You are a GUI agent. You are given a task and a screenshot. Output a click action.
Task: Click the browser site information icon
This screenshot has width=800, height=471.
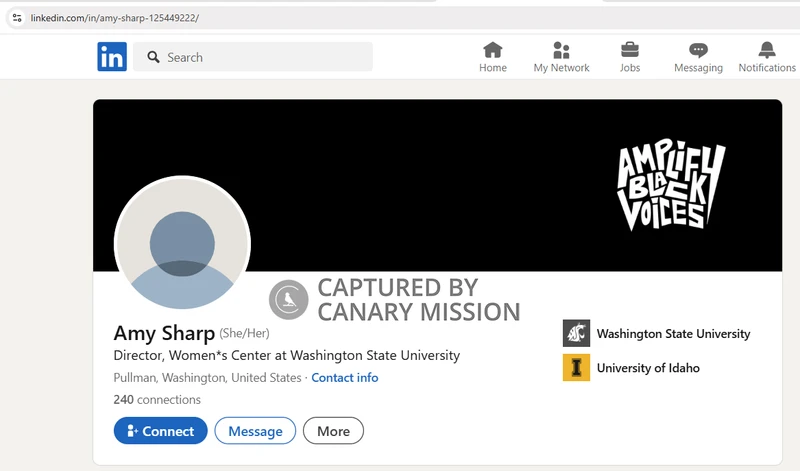tap(17, 18)
